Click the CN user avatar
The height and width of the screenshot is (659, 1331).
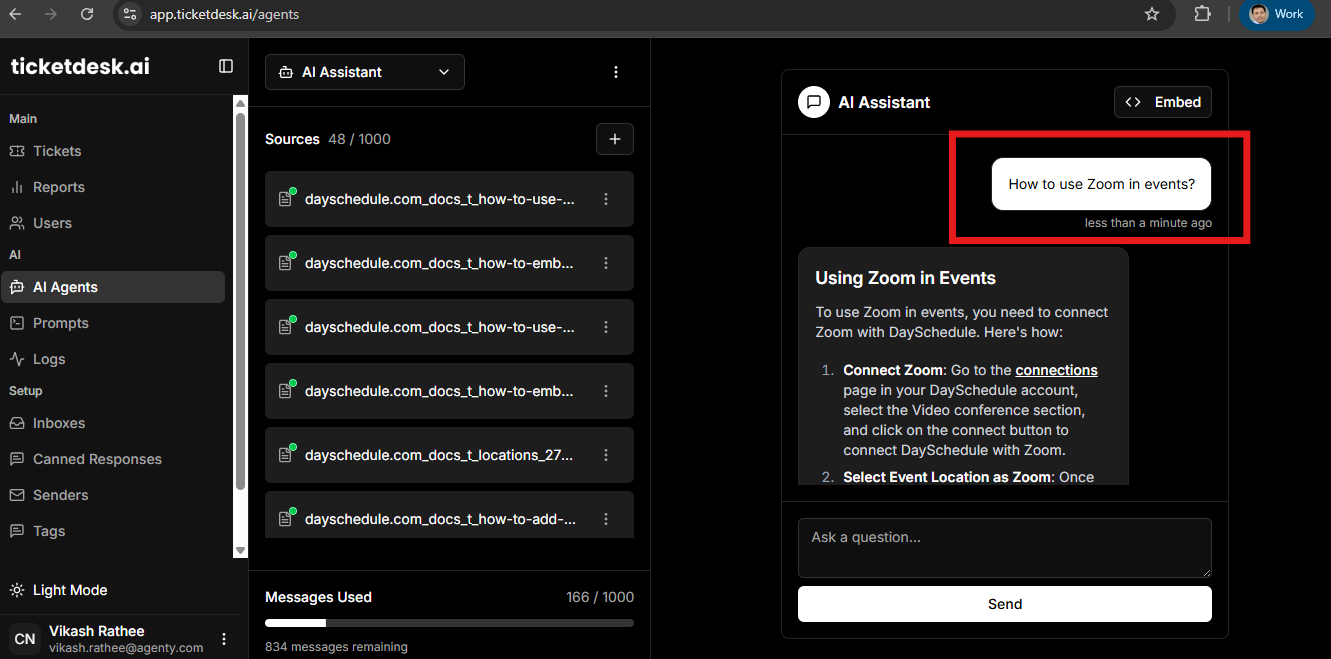click(25, 639)
